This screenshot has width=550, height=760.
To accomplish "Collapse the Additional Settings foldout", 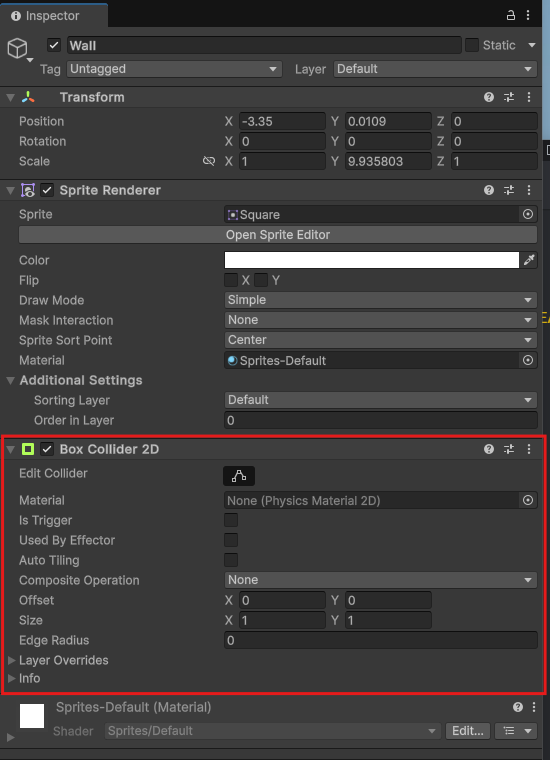I will pos(10,380).
